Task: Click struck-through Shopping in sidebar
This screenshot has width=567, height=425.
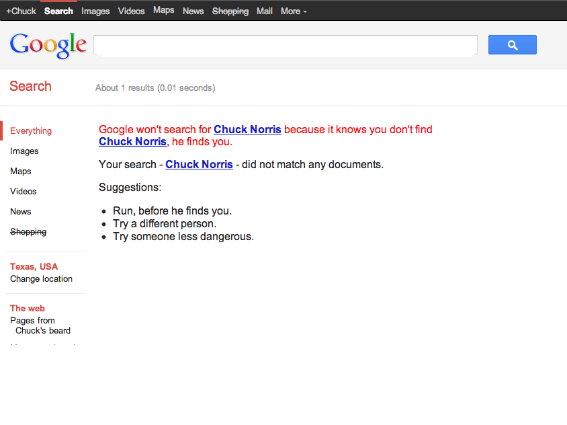Action: click(x=28, y=232)
